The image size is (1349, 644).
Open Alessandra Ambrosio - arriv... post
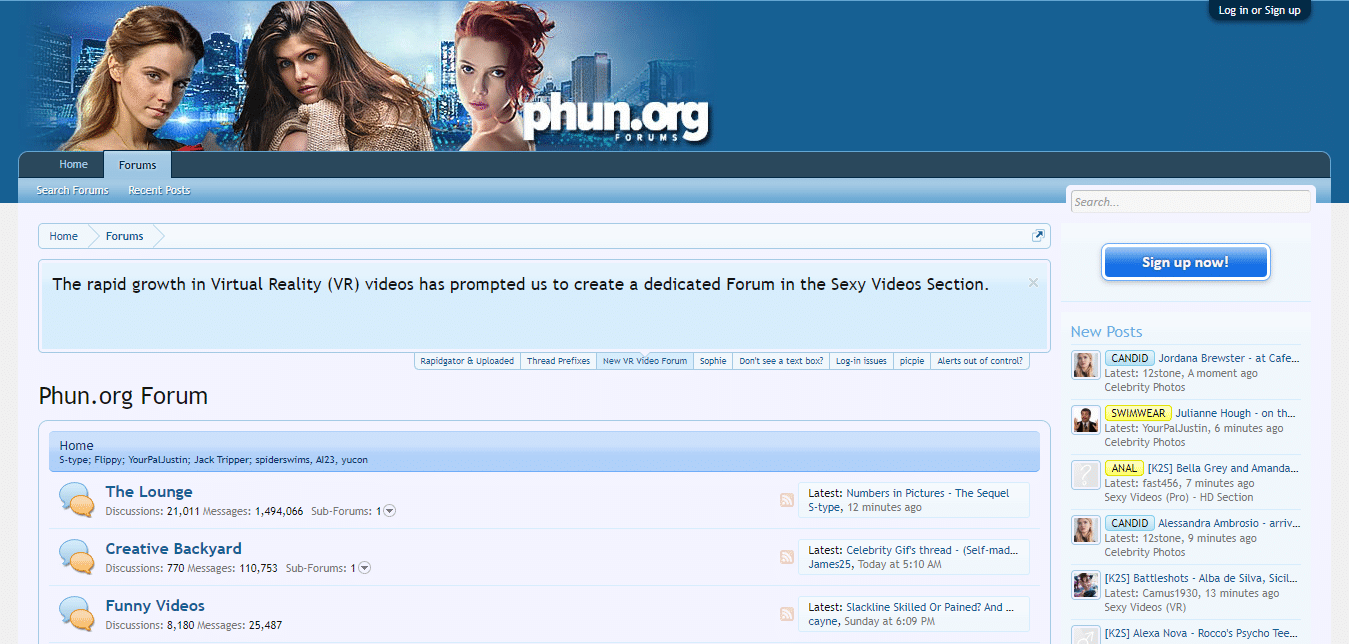click(x=1229, y=523)
